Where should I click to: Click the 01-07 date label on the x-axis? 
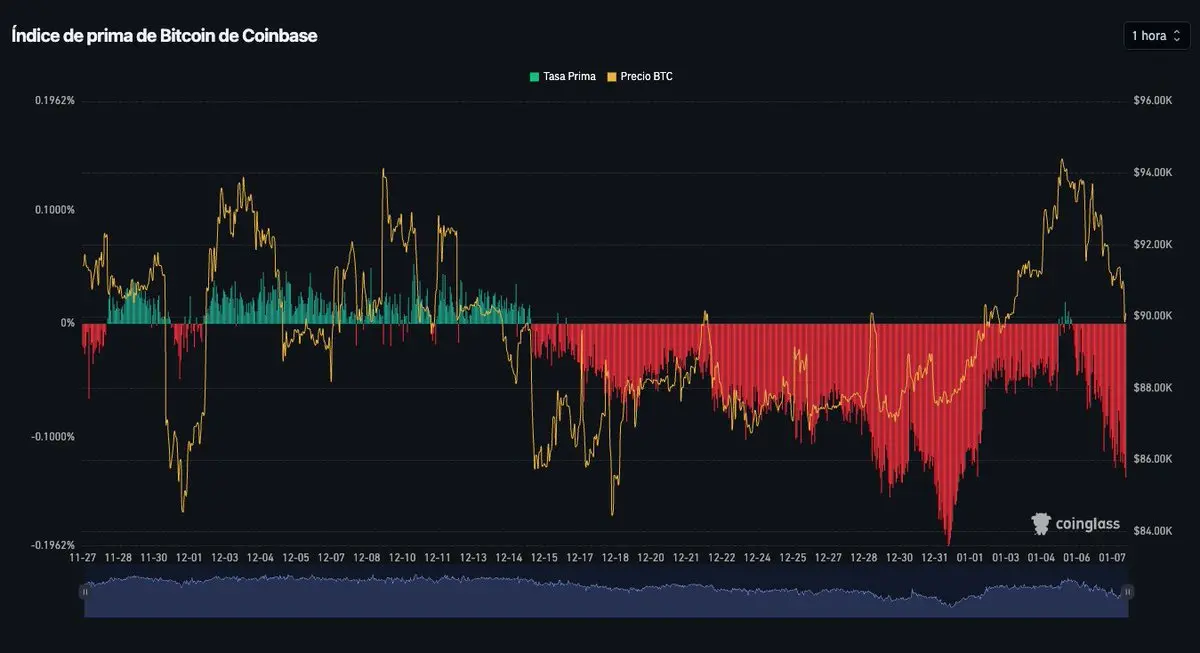click(x=1112, y=557)
